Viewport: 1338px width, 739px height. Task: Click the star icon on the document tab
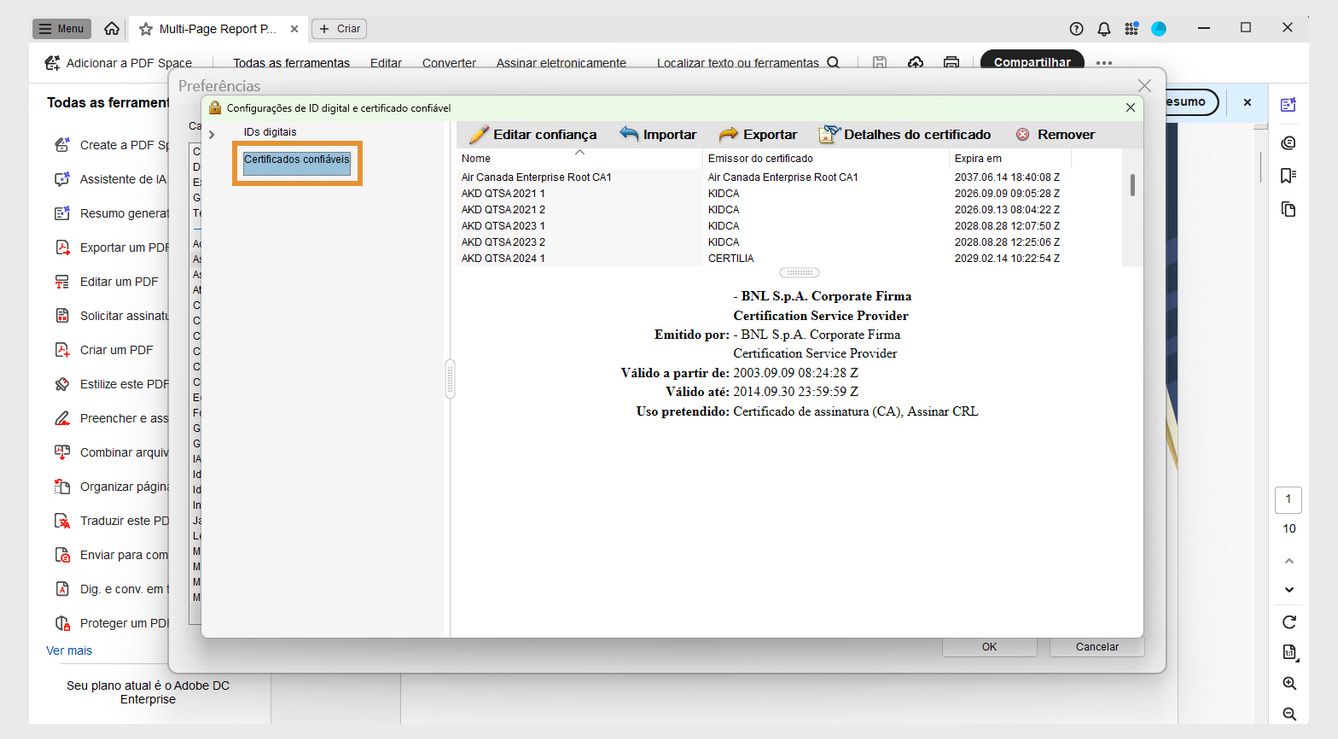[x=146, y=29]
